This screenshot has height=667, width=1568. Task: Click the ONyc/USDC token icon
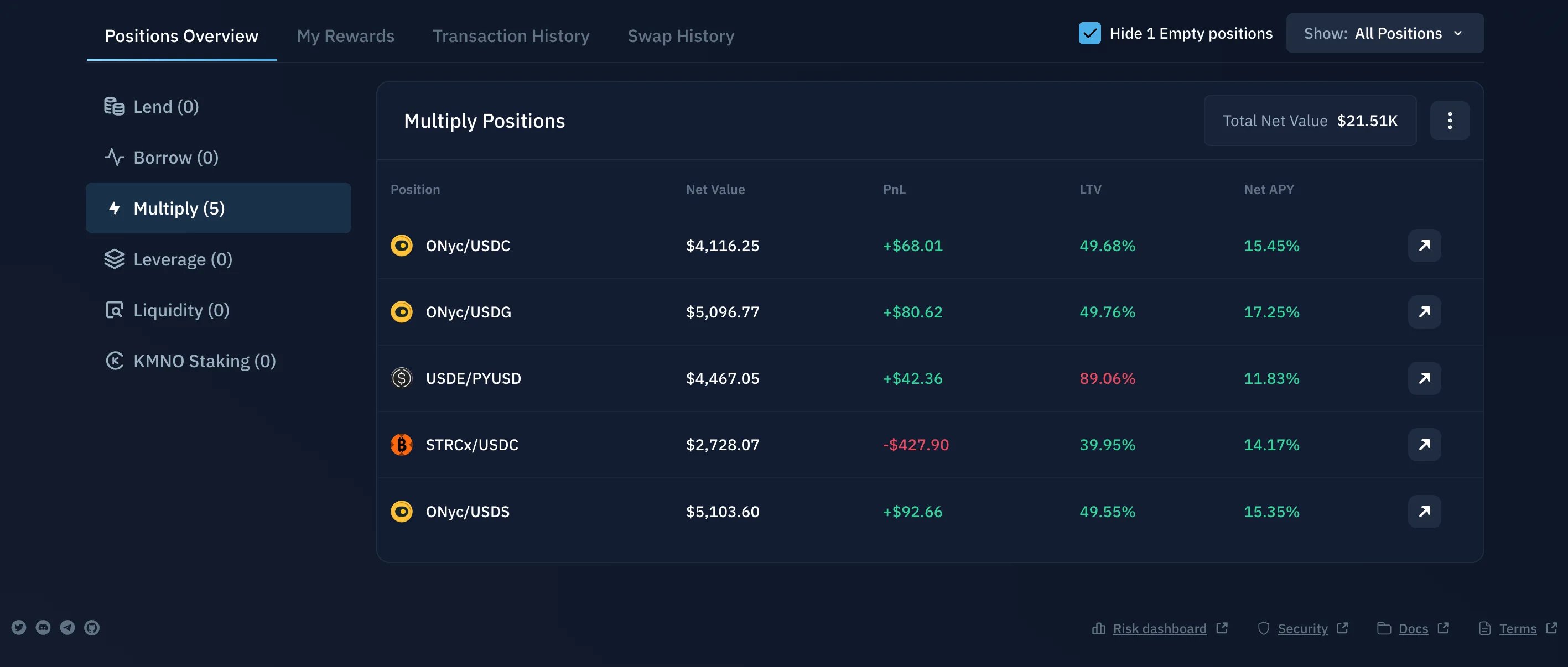pos(402,245)
